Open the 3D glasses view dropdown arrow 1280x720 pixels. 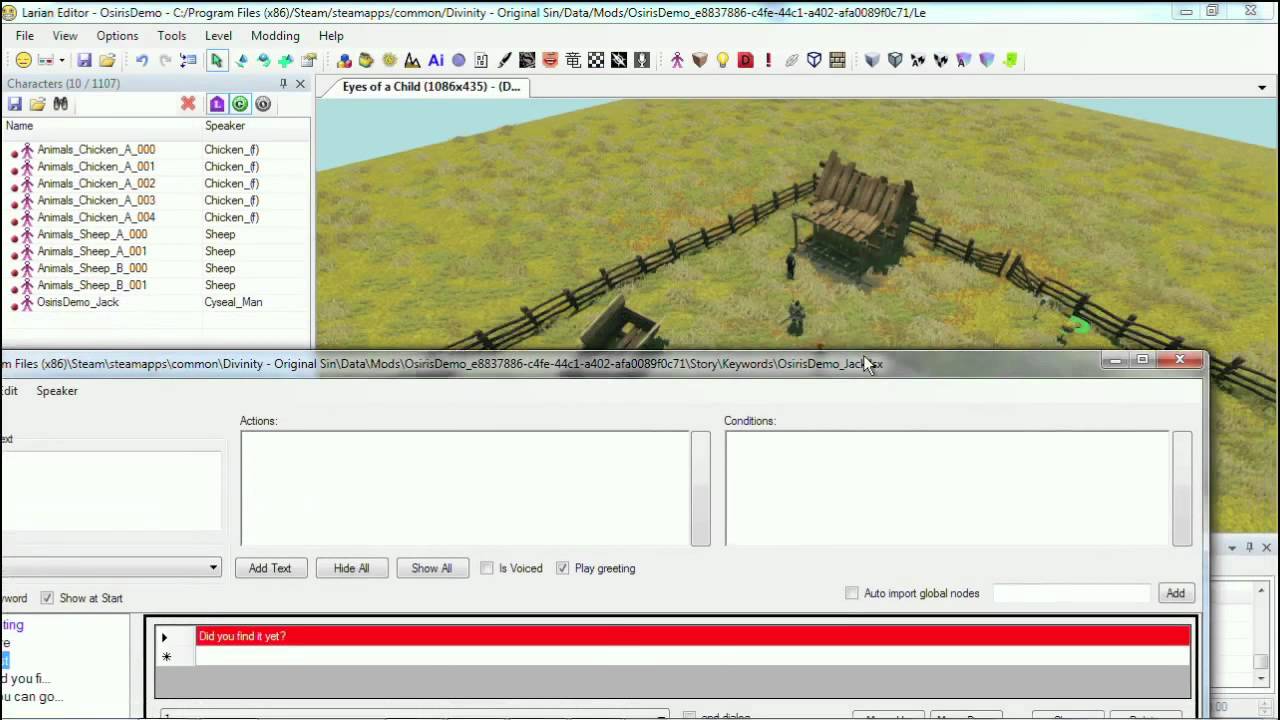click(61, 61)
